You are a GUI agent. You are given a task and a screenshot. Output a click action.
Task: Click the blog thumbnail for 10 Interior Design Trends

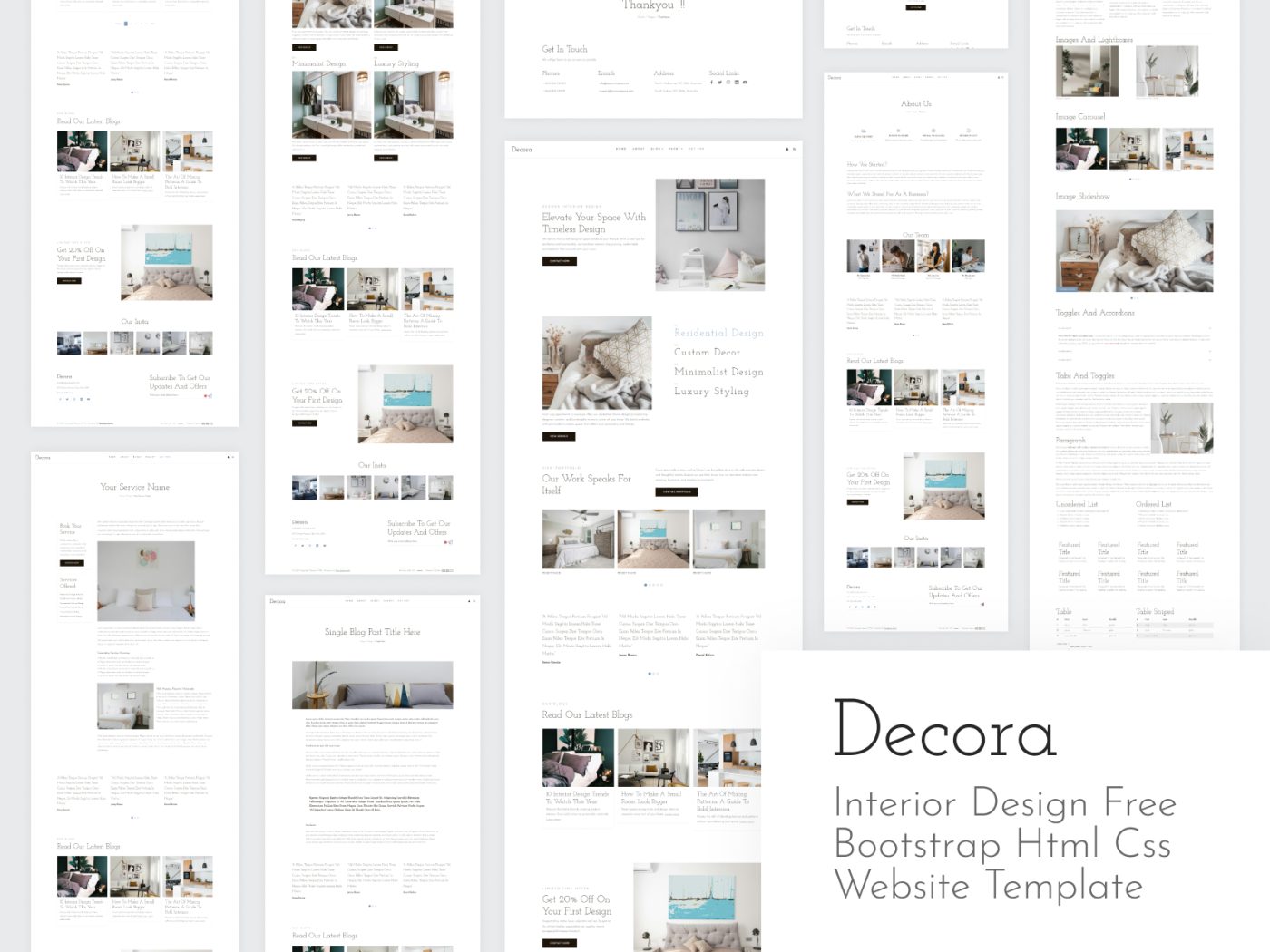pyautogui.click(x=578, y=757)
